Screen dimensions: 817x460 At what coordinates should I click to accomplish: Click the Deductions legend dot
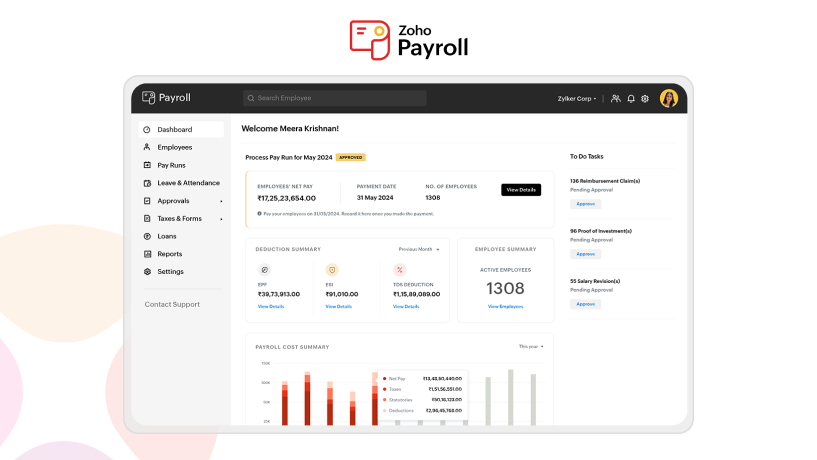tap(385, 411)
